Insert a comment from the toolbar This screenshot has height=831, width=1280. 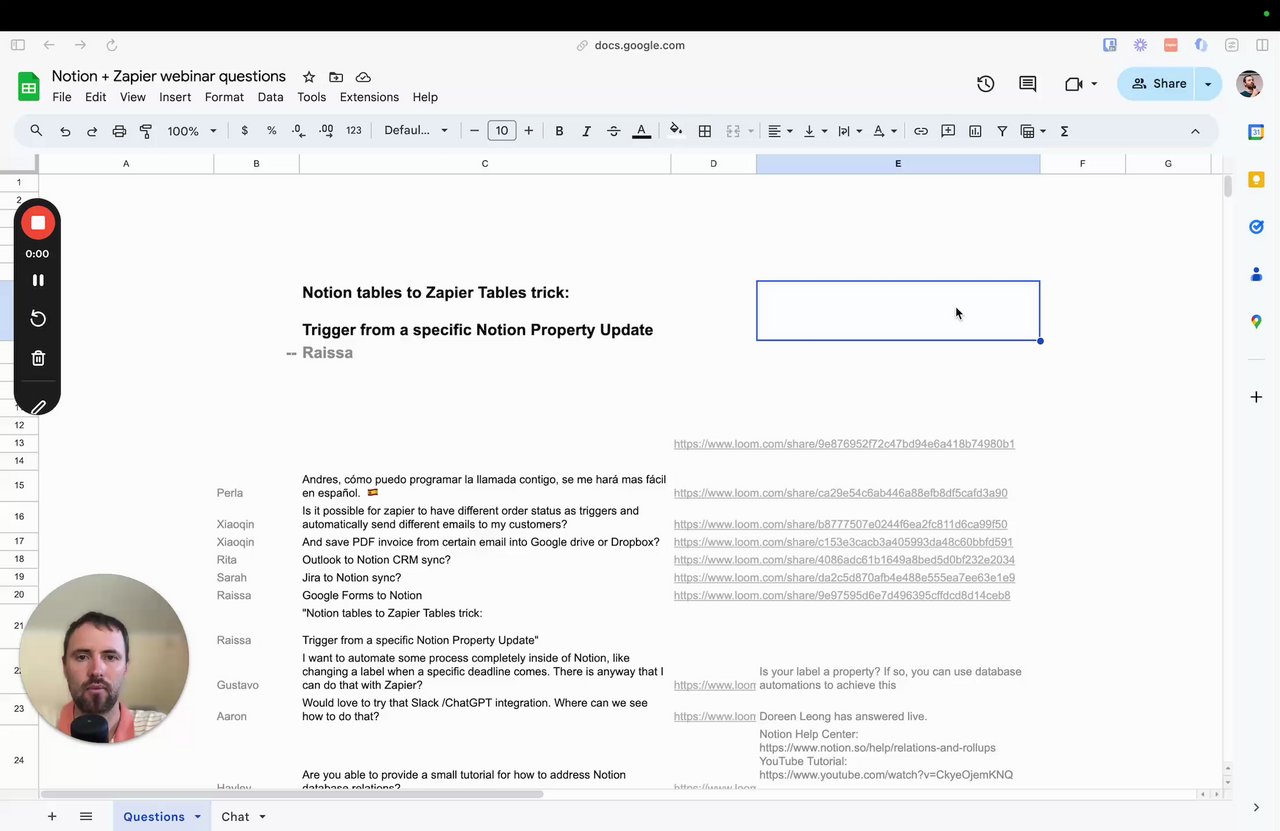pos(948,131)
